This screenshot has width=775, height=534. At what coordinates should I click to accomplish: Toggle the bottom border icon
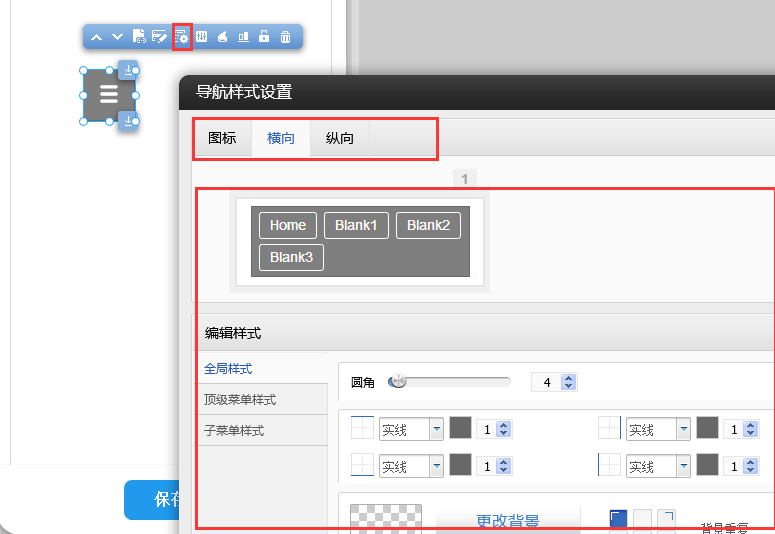(x=362, y=465)
